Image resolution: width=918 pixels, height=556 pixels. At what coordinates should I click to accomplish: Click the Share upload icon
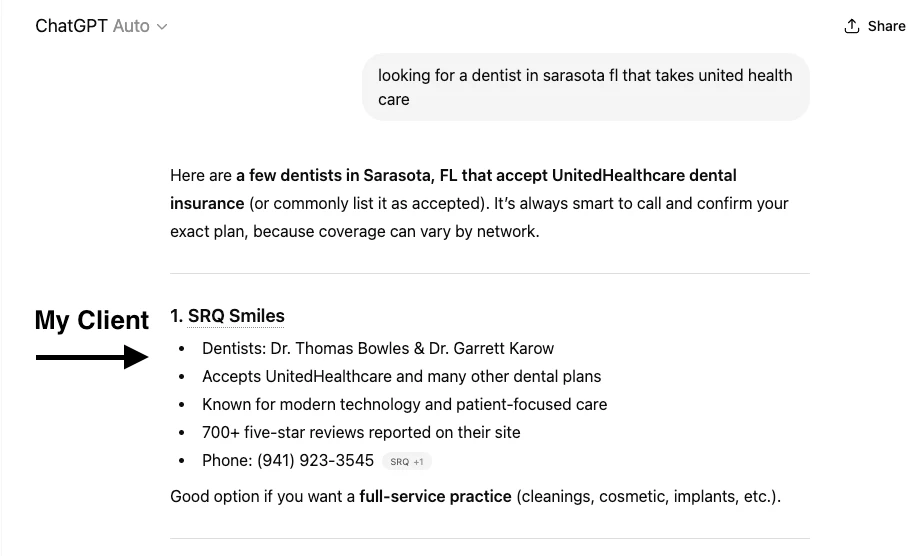coord(852,26)
